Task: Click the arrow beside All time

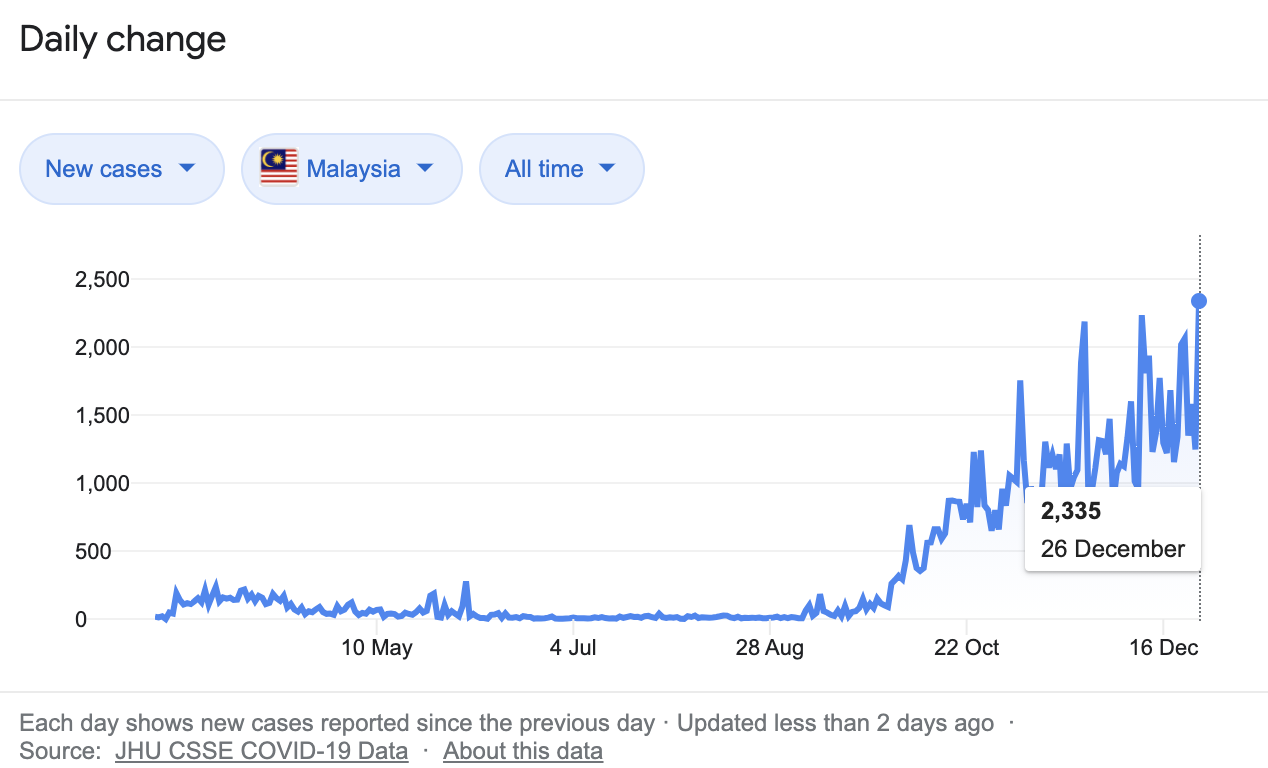Action: point(607,168)
